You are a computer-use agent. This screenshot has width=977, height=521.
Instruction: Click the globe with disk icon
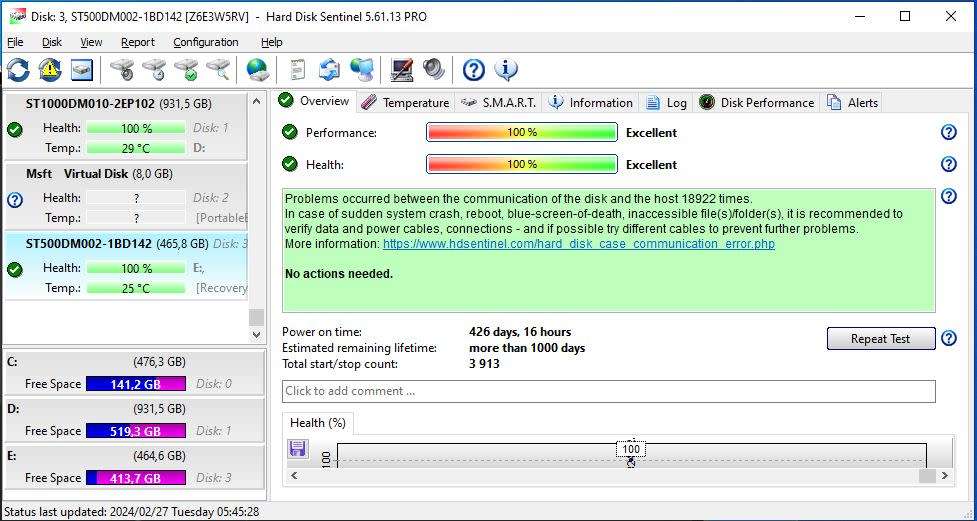257,70
